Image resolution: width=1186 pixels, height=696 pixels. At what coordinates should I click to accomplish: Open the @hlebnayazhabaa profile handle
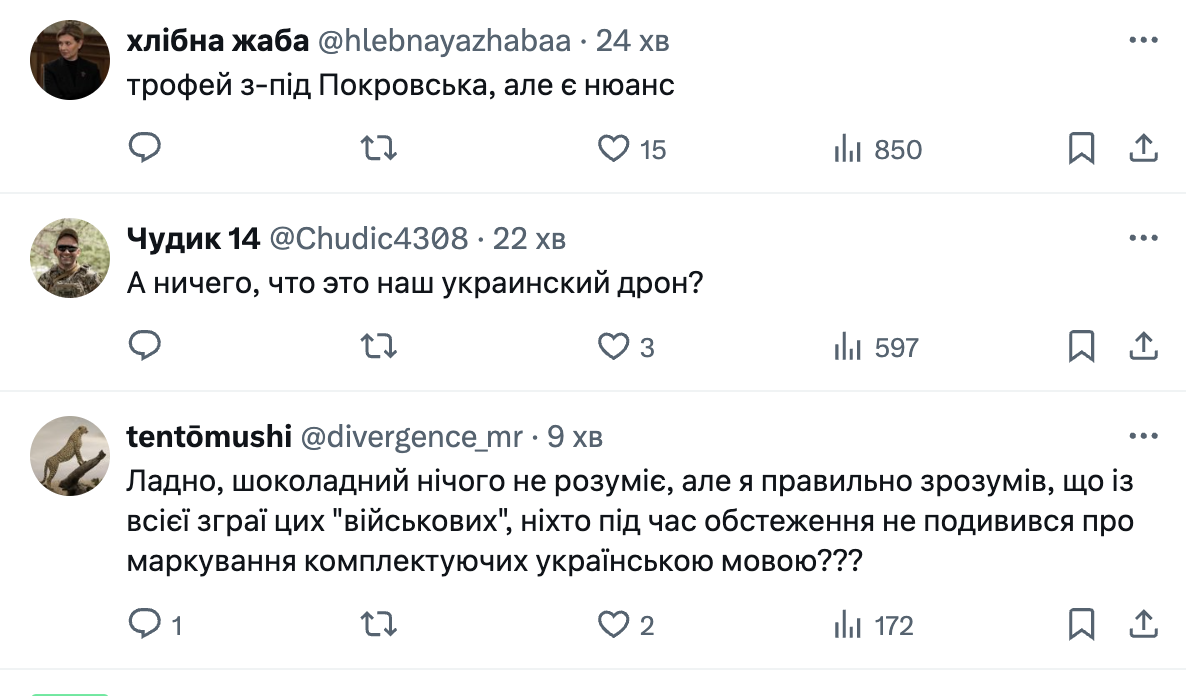point(444,41)
